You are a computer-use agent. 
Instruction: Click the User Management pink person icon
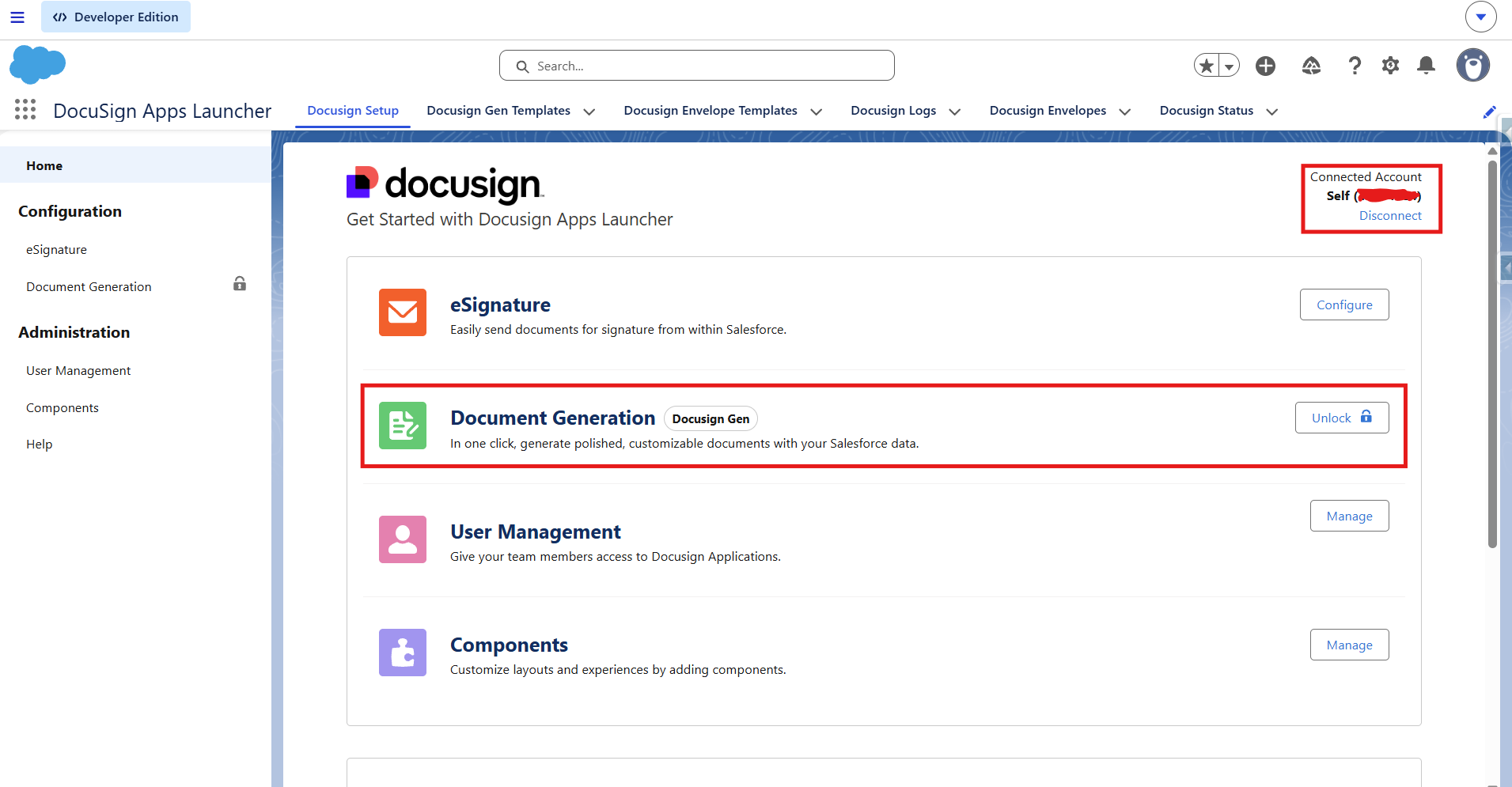[403, 539]
